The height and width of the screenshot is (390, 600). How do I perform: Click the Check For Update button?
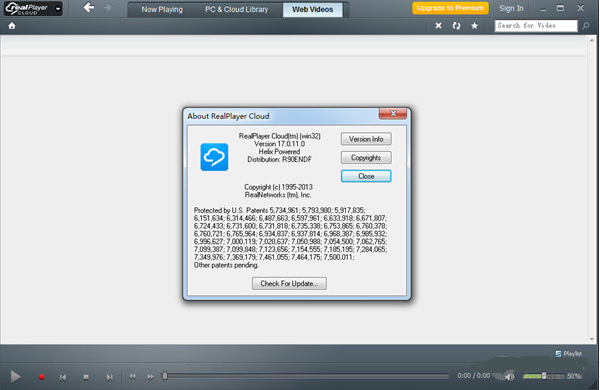(289, 284)
